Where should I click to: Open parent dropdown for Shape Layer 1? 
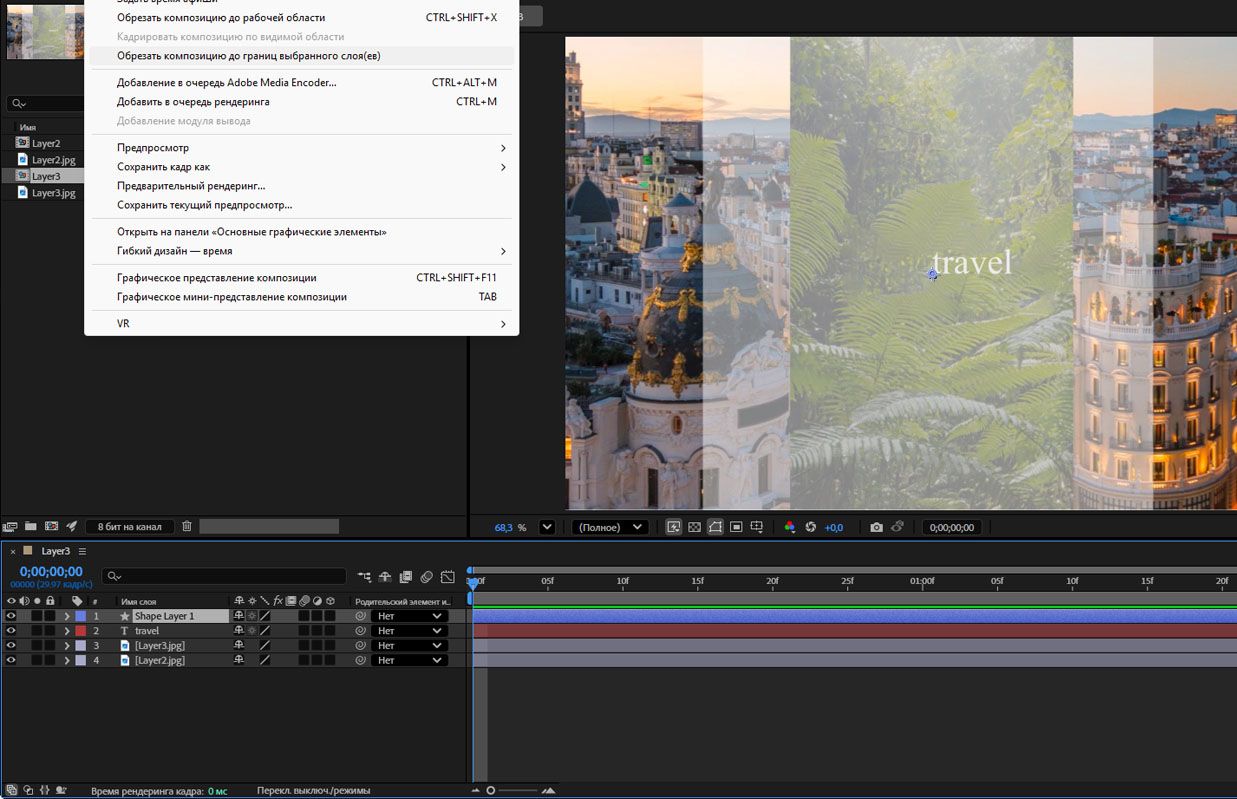tap(410, 616)
